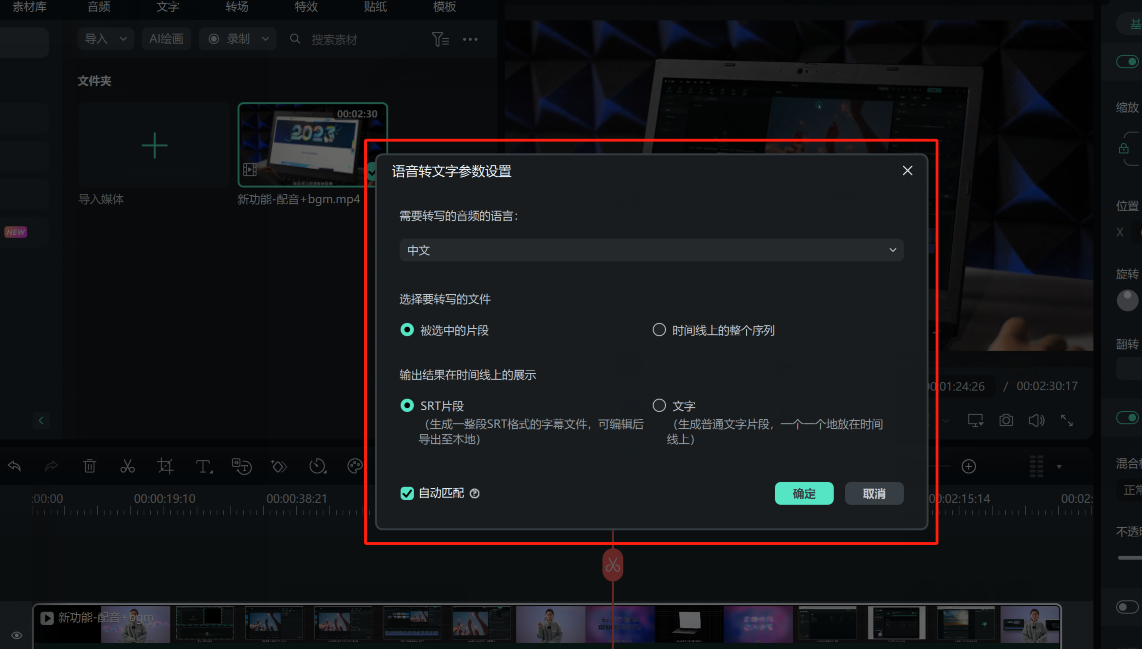The height and width of the screenshot is (649, 1142).
Task: Cancel the dialog with 取消
Action: coord(874,493)
